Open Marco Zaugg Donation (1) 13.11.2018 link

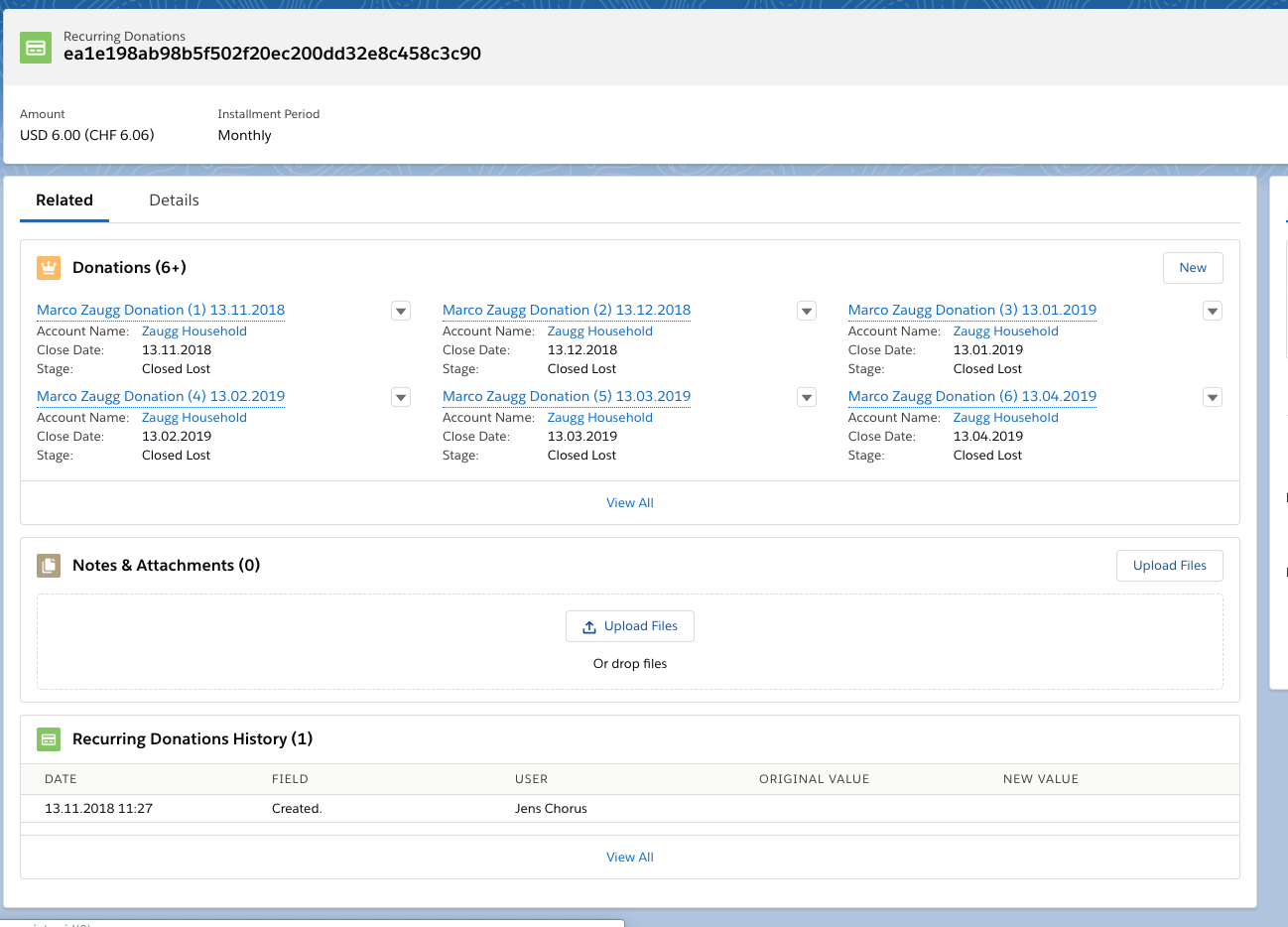click(x=161, y=311)
